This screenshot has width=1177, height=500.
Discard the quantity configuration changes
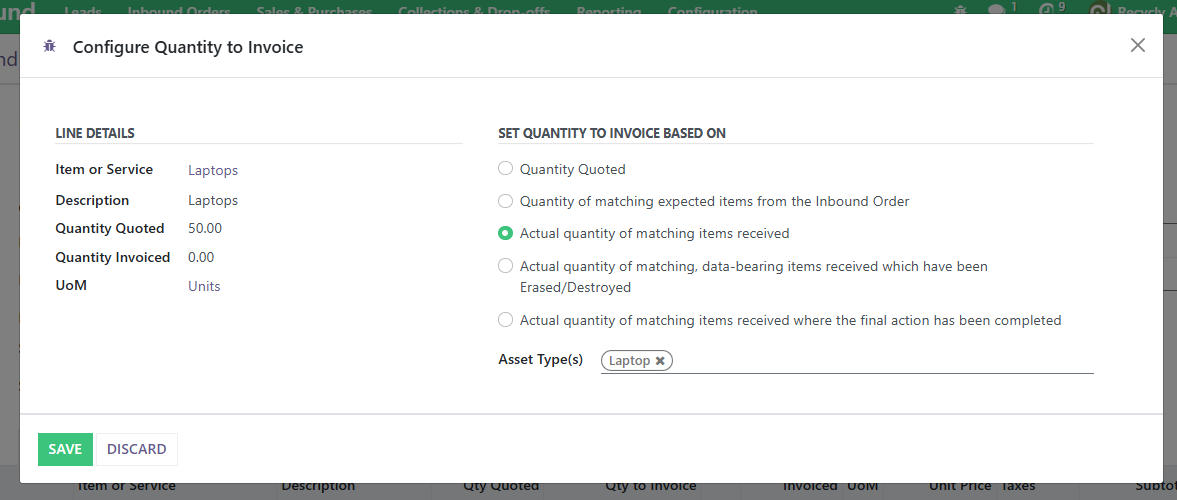[137, 449]
